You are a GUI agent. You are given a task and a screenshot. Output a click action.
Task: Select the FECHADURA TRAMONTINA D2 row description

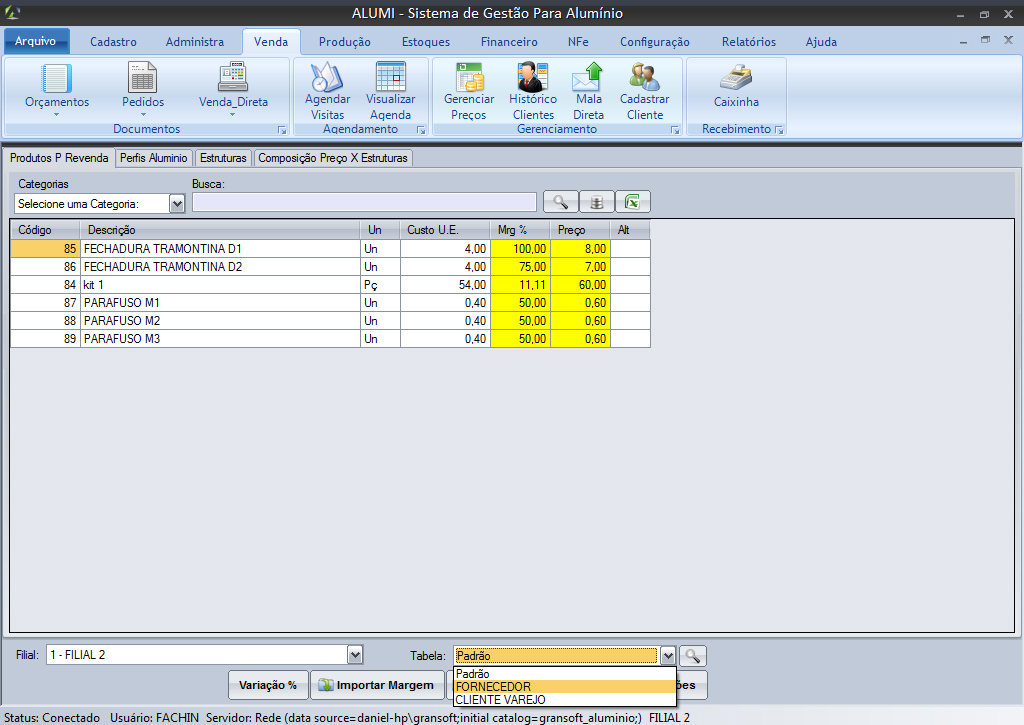pos(219,266)
